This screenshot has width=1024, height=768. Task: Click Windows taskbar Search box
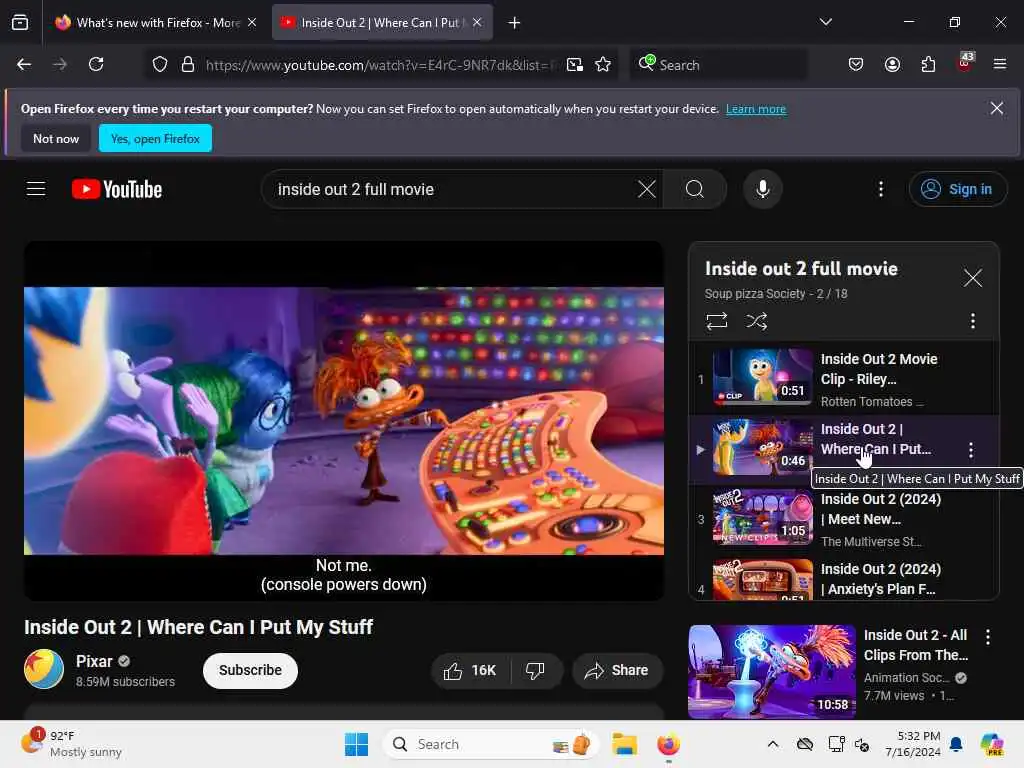(x=491, y=744)
